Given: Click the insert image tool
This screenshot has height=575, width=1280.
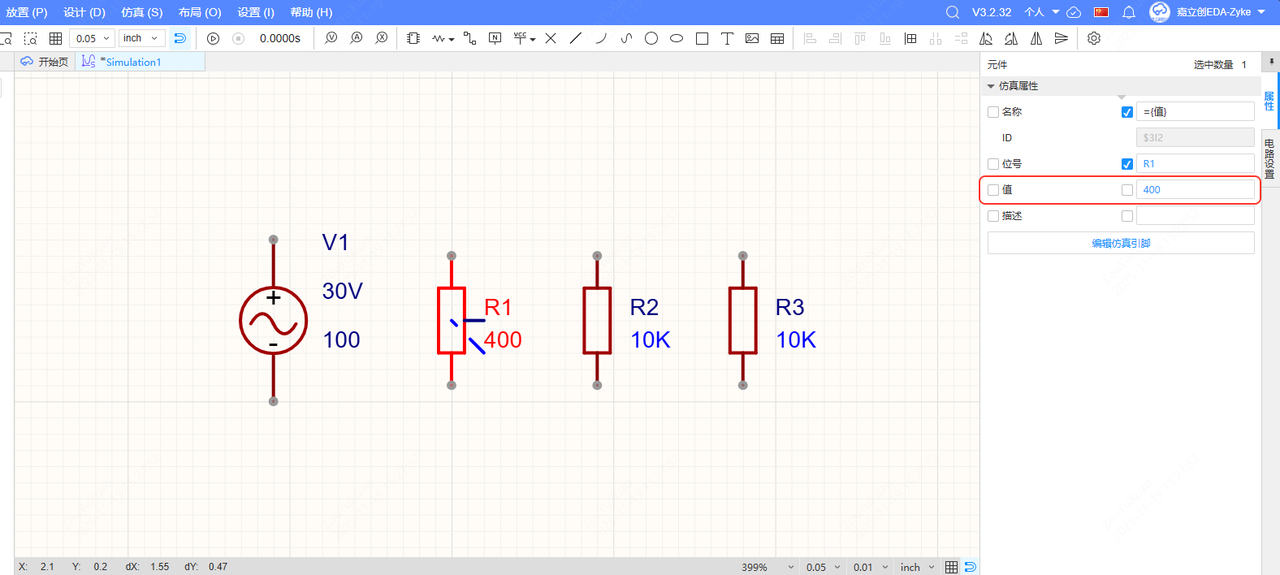Looking at the screenshot, I should pyautogui.click(x=752, y=39).
